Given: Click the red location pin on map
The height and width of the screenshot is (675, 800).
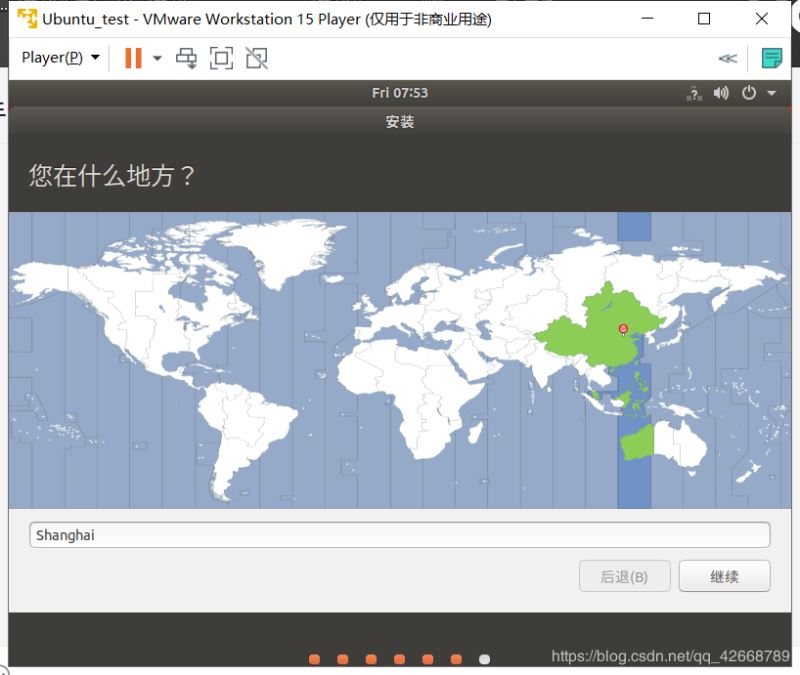Looking at the screenshot, I should click(x=623, y=328).
